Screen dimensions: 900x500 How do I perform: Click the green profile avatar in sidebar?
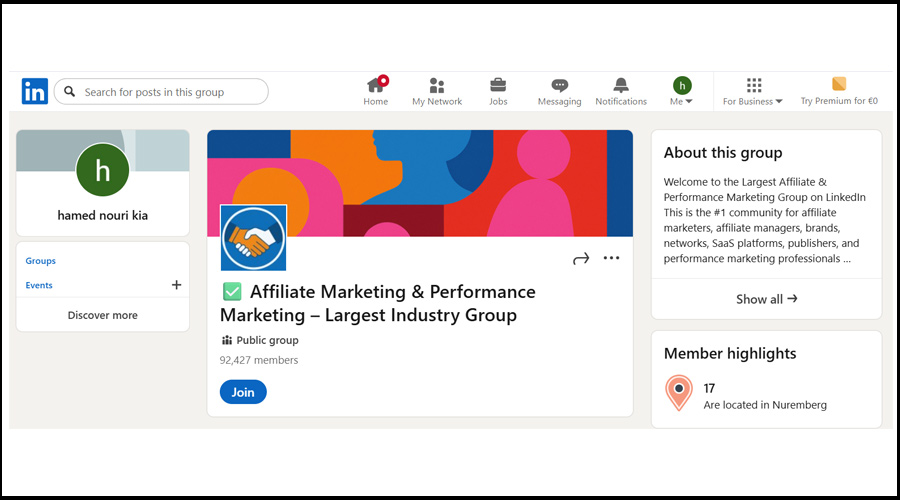(103, 170)
